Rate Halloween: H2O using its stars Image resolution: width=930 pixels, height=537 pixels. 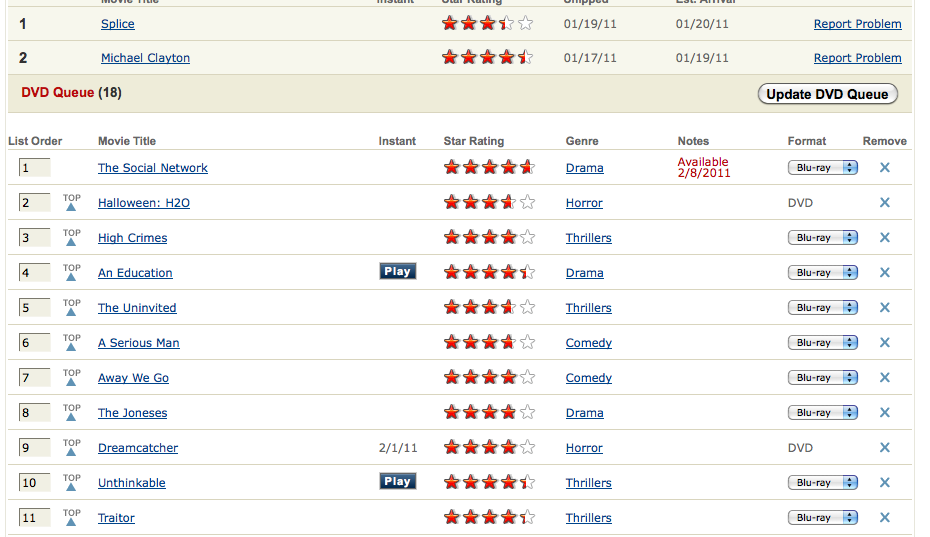[489, 203]
